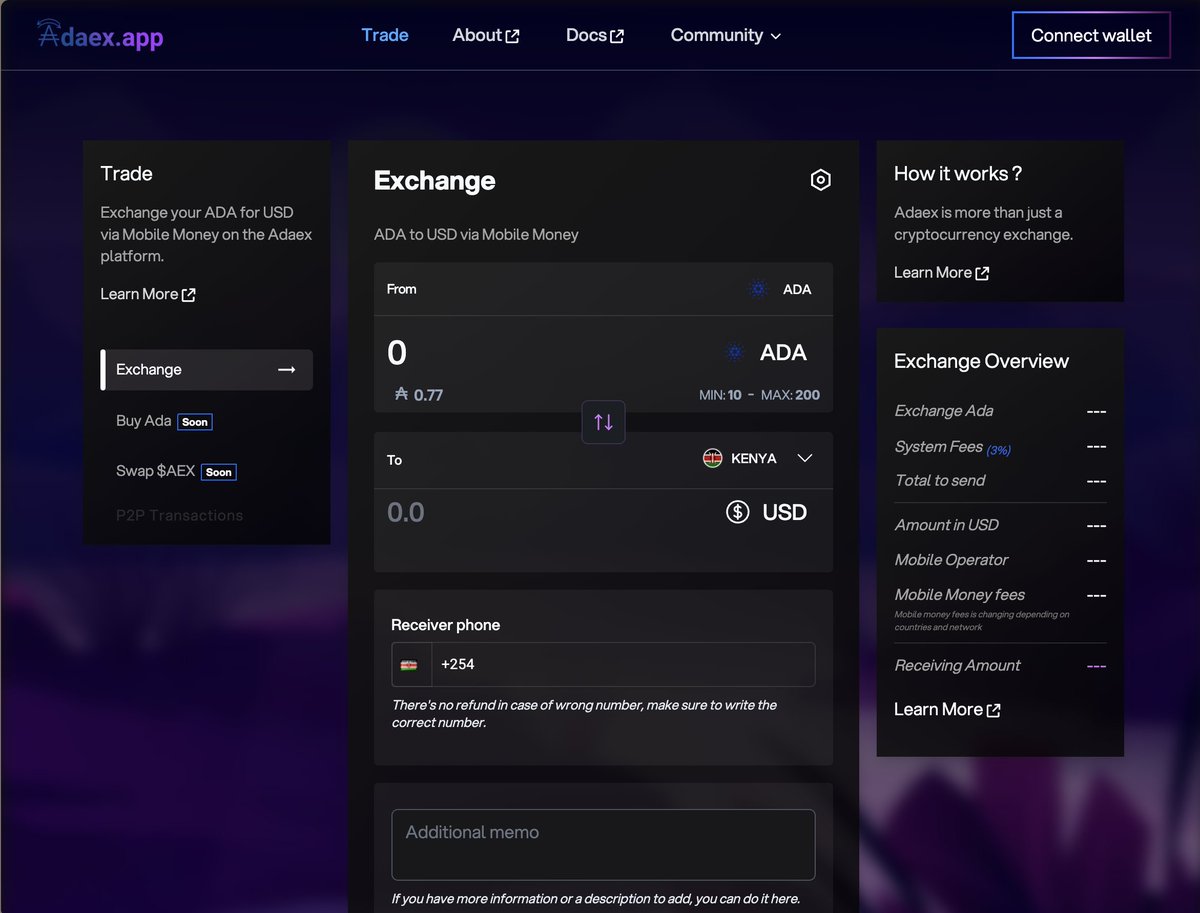Click the swap direction arrows button
Image resolution: width=1200 pixels, height=913 pixels.
(x=604, y=422)
